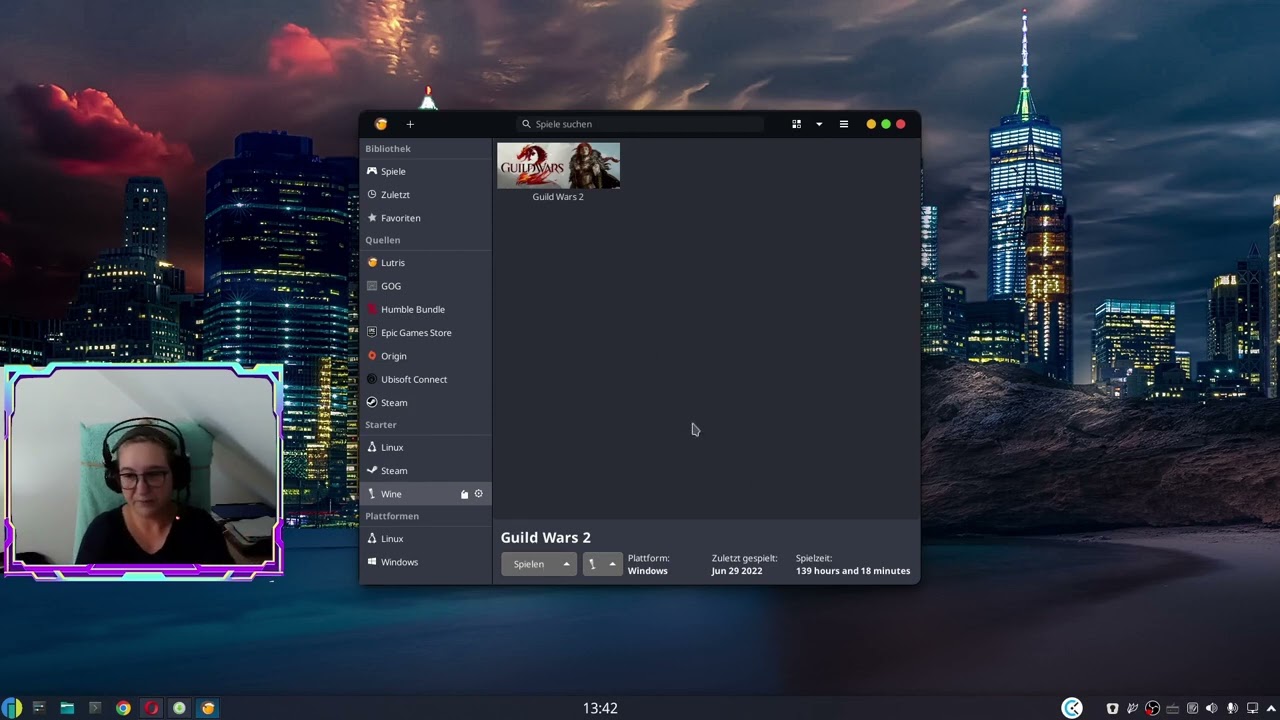Select the Wine runner row
1280x720 pixels.
point(426,494)
